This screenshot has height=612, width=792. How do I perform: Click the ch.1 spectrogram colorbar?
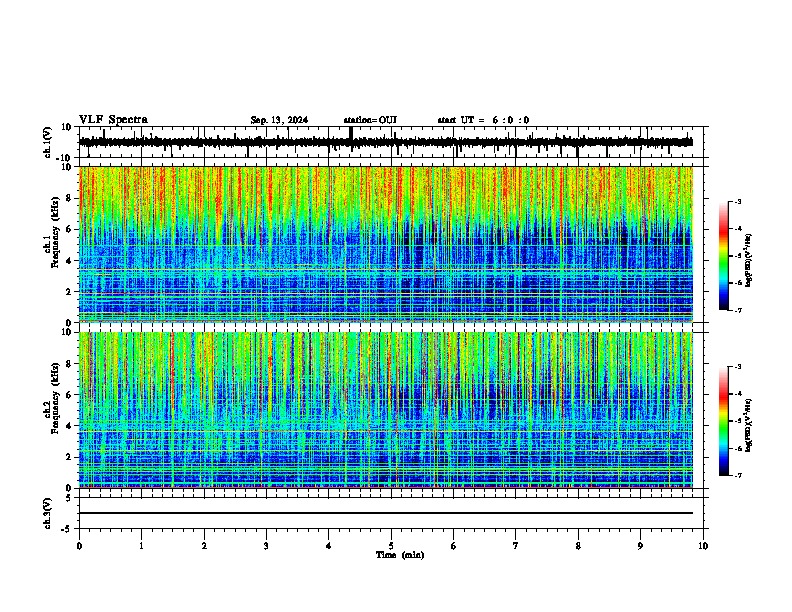(724, 256)
